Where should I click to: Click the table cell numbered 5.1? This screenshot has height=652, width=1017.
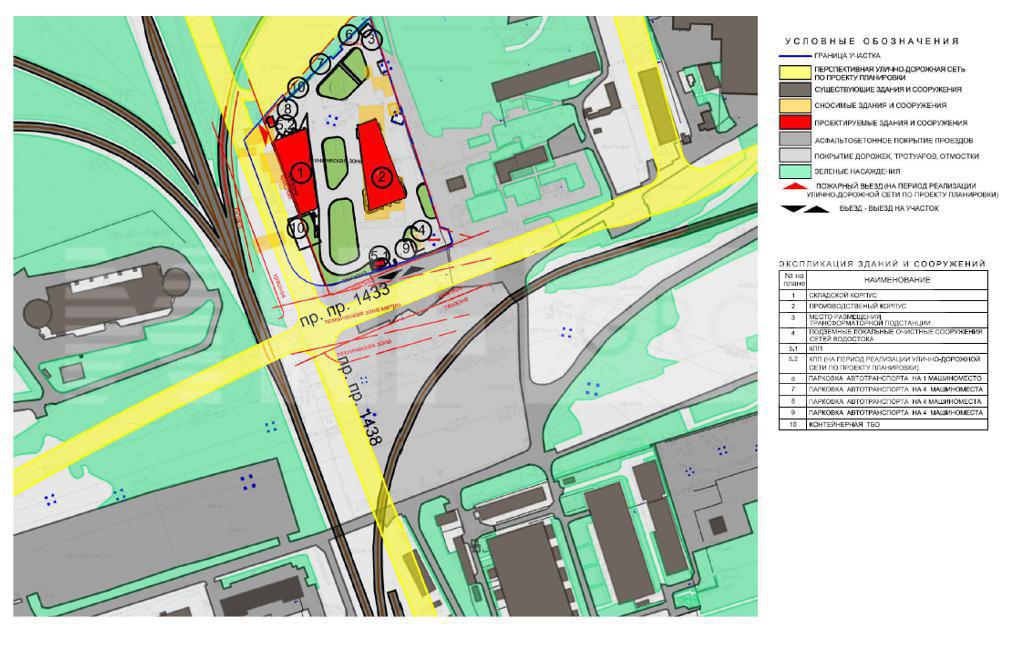(793, 349)
